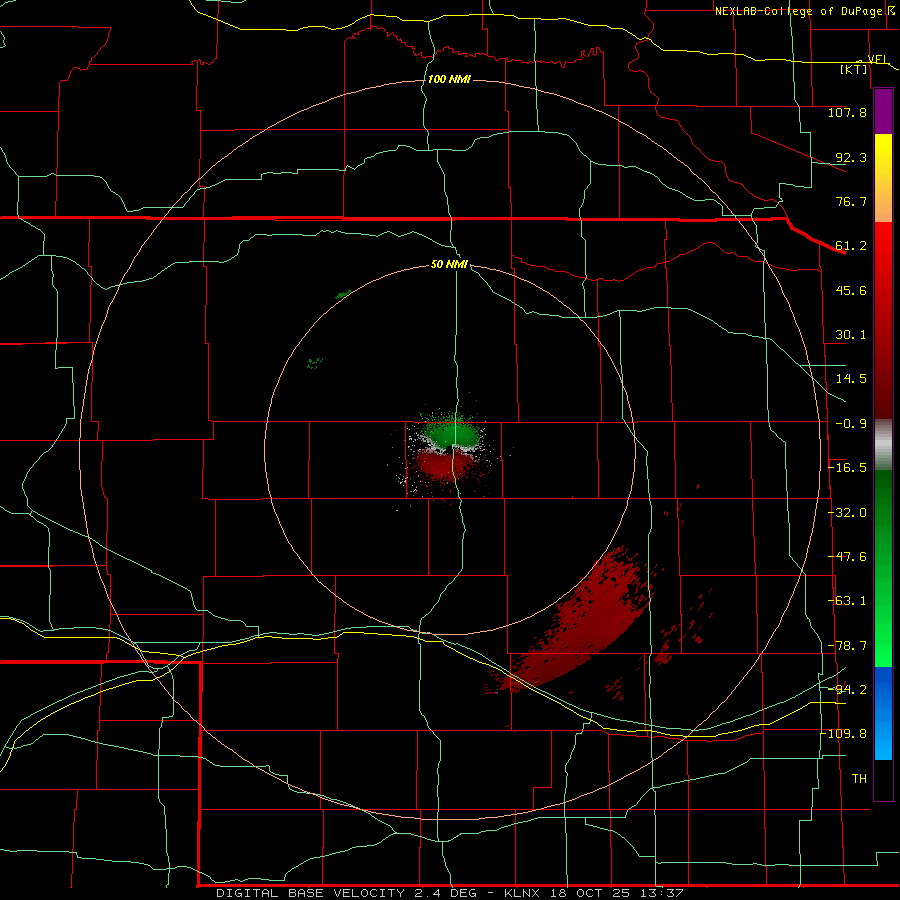The height and width of the screenshot is (900, 900).
Task: Click the -0.9 scale value
Action: coord(851,424)
